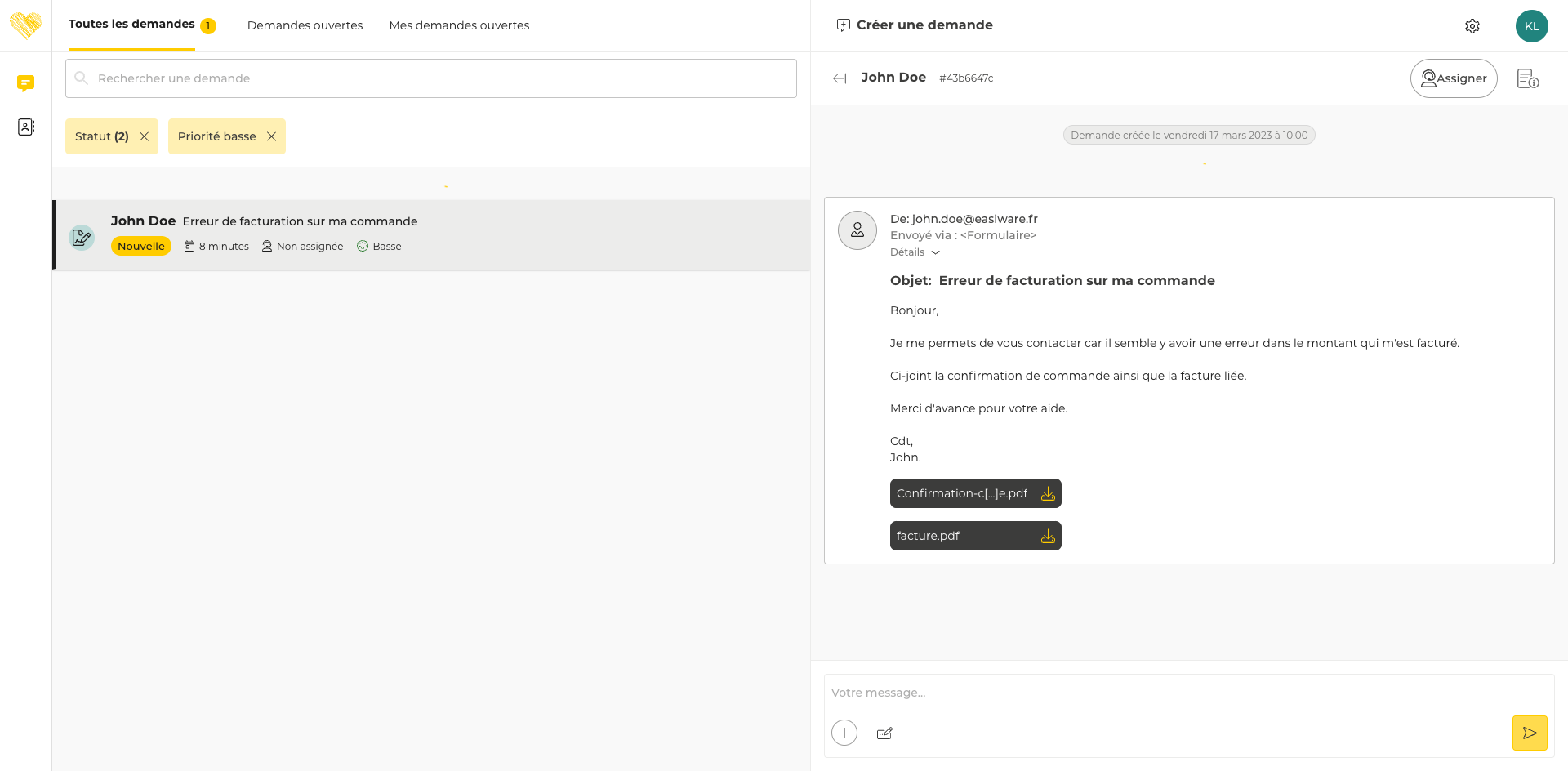
Task: Download the Confirmation PDF attachment
Action: [x=1048, y=494]
